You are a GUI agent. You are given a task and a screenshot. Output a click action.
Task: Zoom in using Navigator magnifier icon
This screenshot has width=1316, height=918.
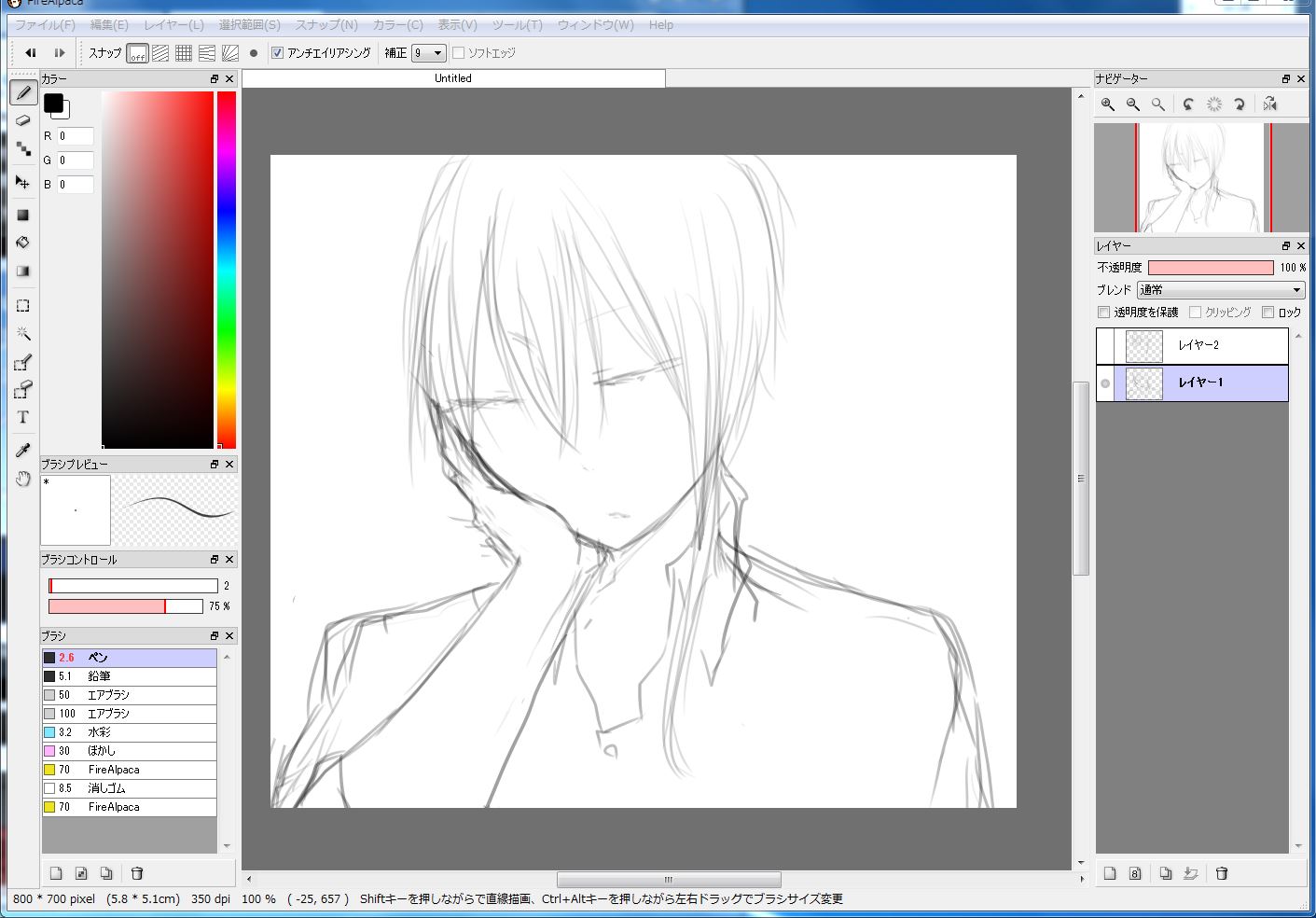[1108, 104]
